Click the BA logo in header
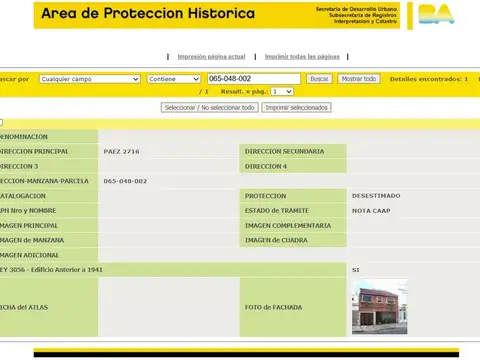This screenshot has width=480, height=360. click(436, 14)
